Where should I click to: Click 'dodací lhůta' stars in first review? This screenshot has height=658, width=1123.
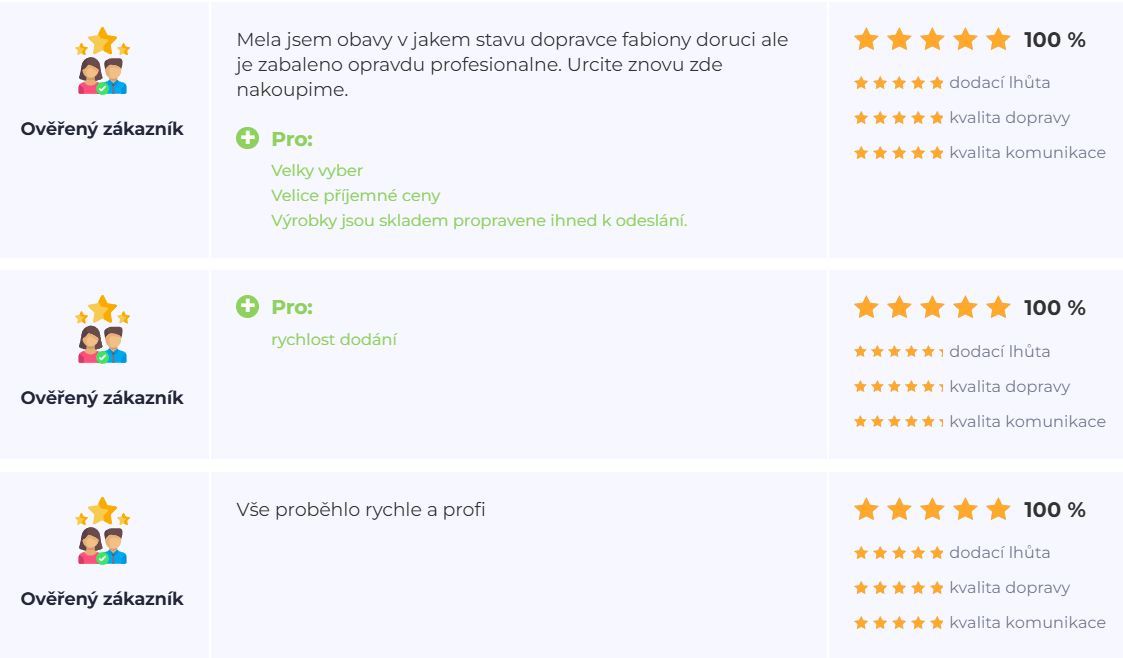tap(898, 83)
